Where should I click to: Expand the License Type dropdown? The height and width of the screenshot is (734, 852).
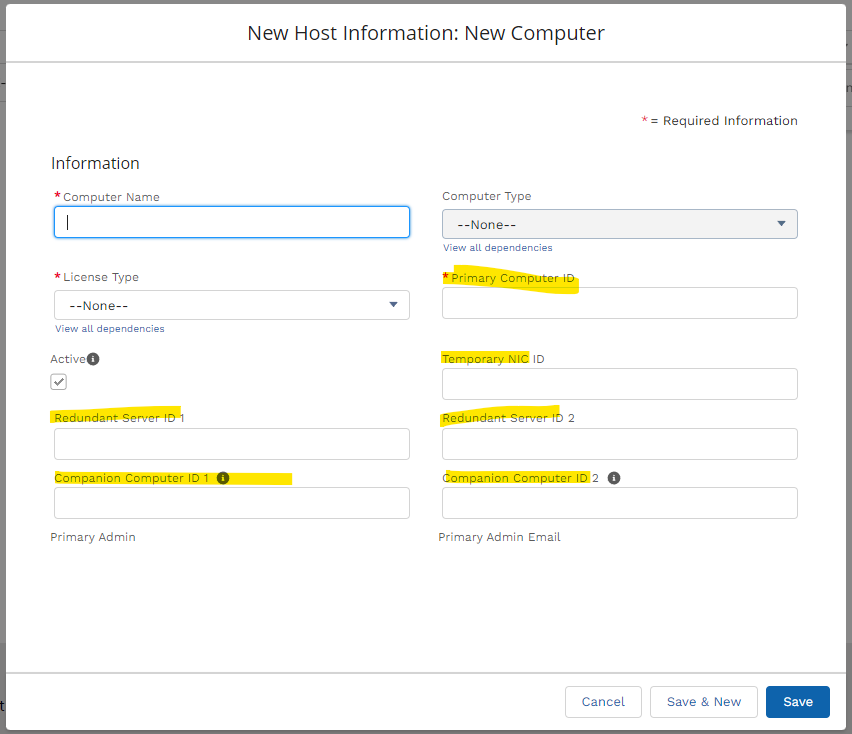231,305
